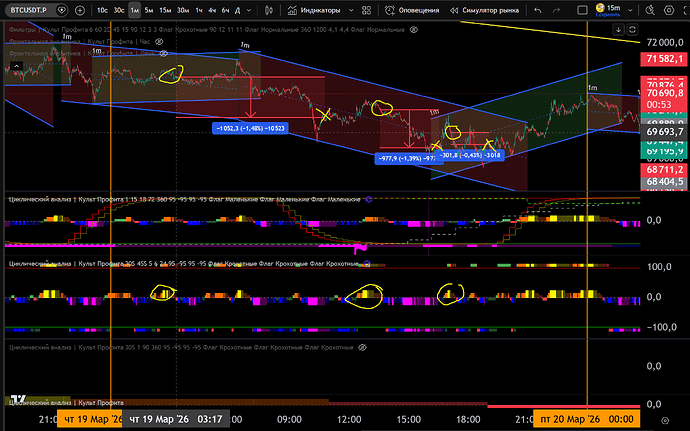Viewport: 690px width, 431px height.
Task: Click the TradingView logo at bottom left
Action: tap(16, 399)
